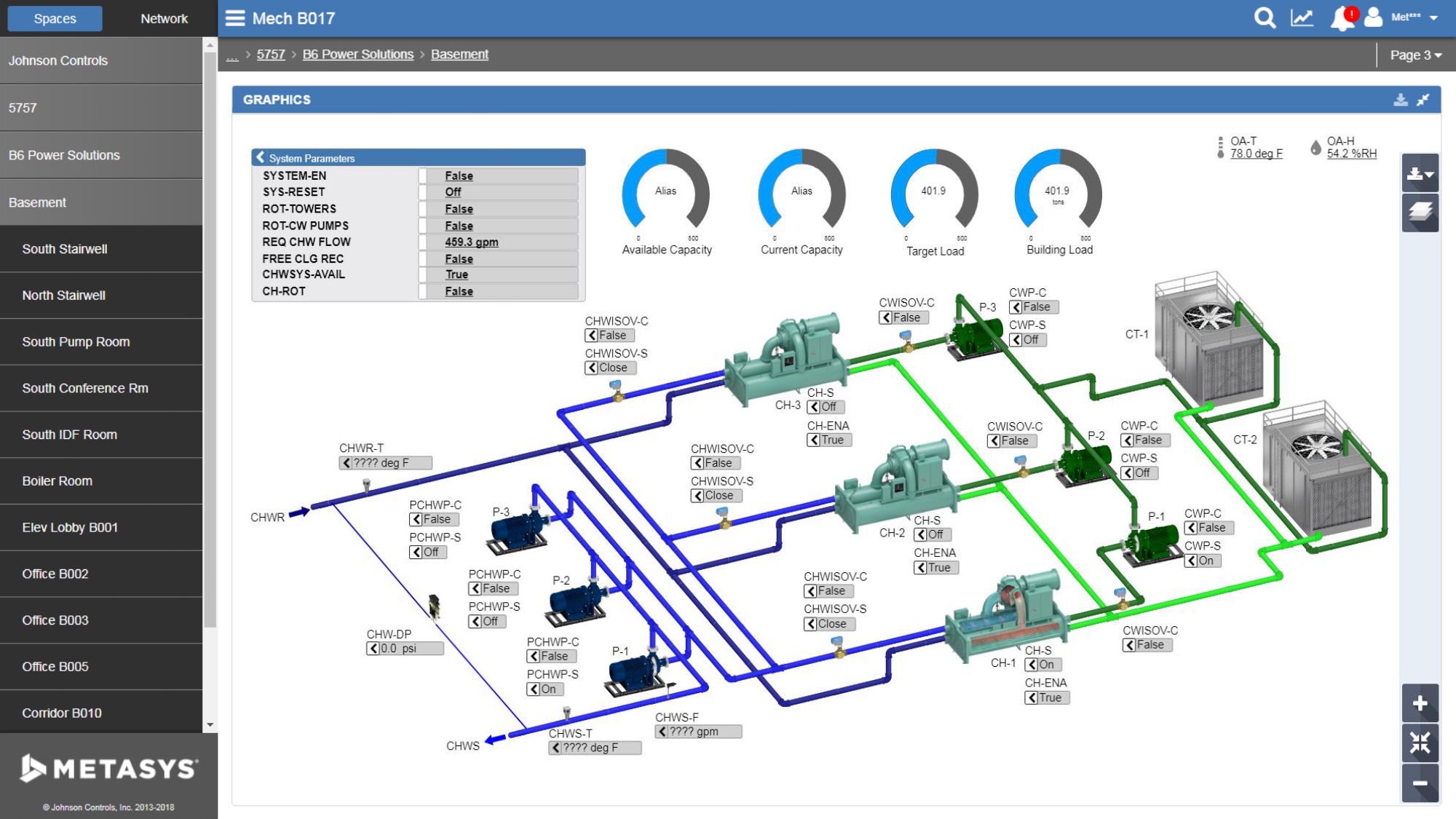This screenshot has width=1456, height=819.
Task: Zoom in with the plus button
Action: [1420, 703]
